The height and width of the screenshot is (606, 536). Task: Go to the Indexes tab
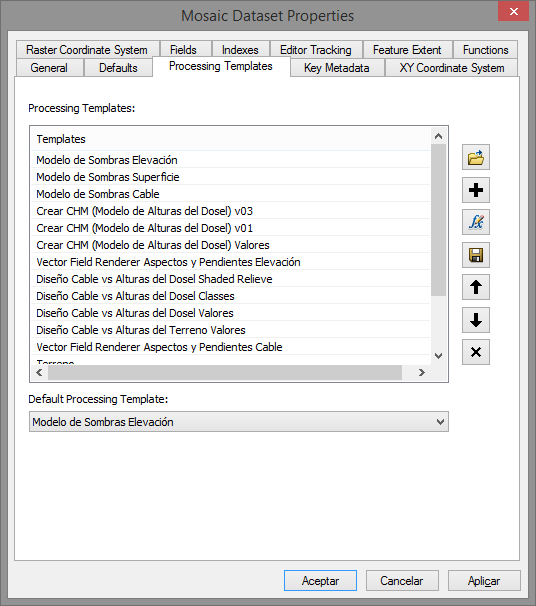[240, 50]
